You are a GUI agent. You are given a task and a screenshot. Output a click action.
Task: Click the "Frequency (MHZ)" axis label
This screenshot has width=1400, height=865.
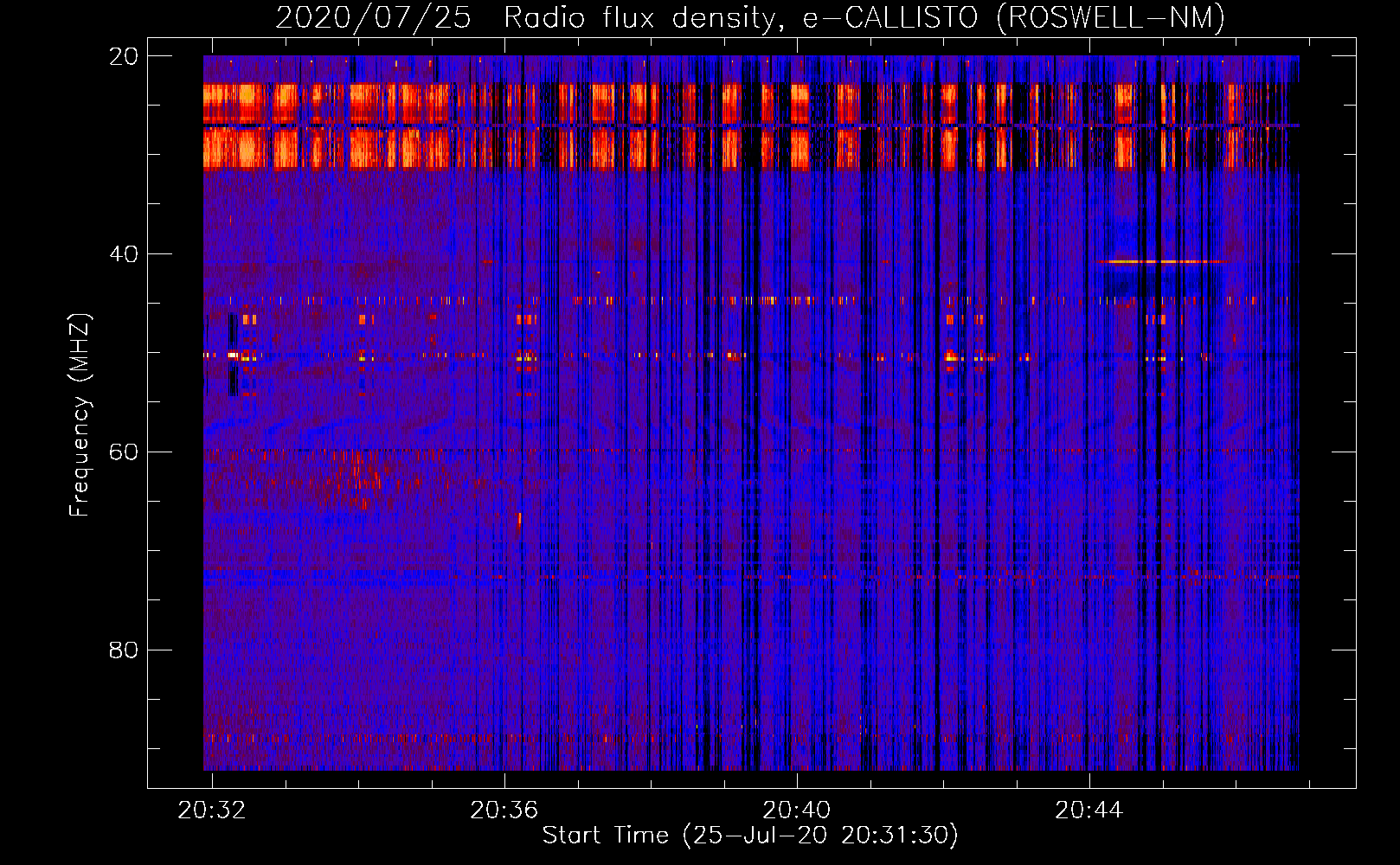80,415
